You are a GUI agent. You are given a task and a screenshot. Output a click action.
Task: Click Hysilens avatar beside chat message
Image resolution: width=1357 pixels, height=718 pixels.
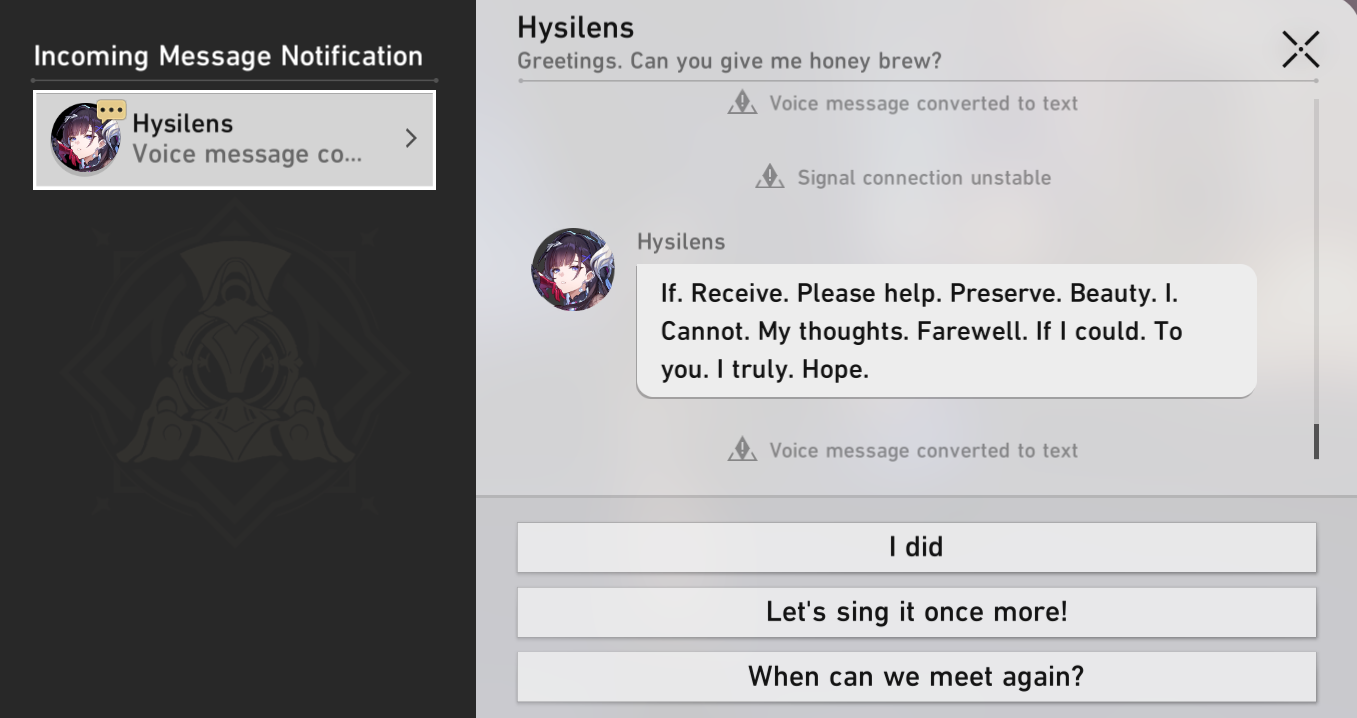[573, 269]
